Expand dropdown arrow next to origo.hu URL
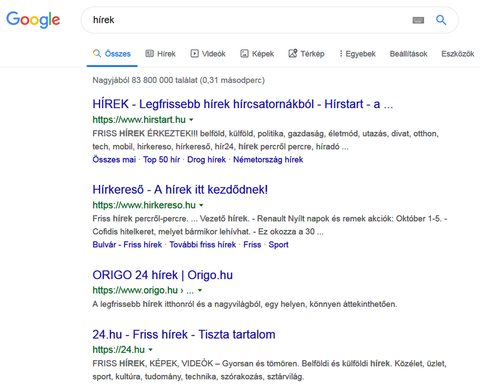480x392 pixels. coord(200,290)
